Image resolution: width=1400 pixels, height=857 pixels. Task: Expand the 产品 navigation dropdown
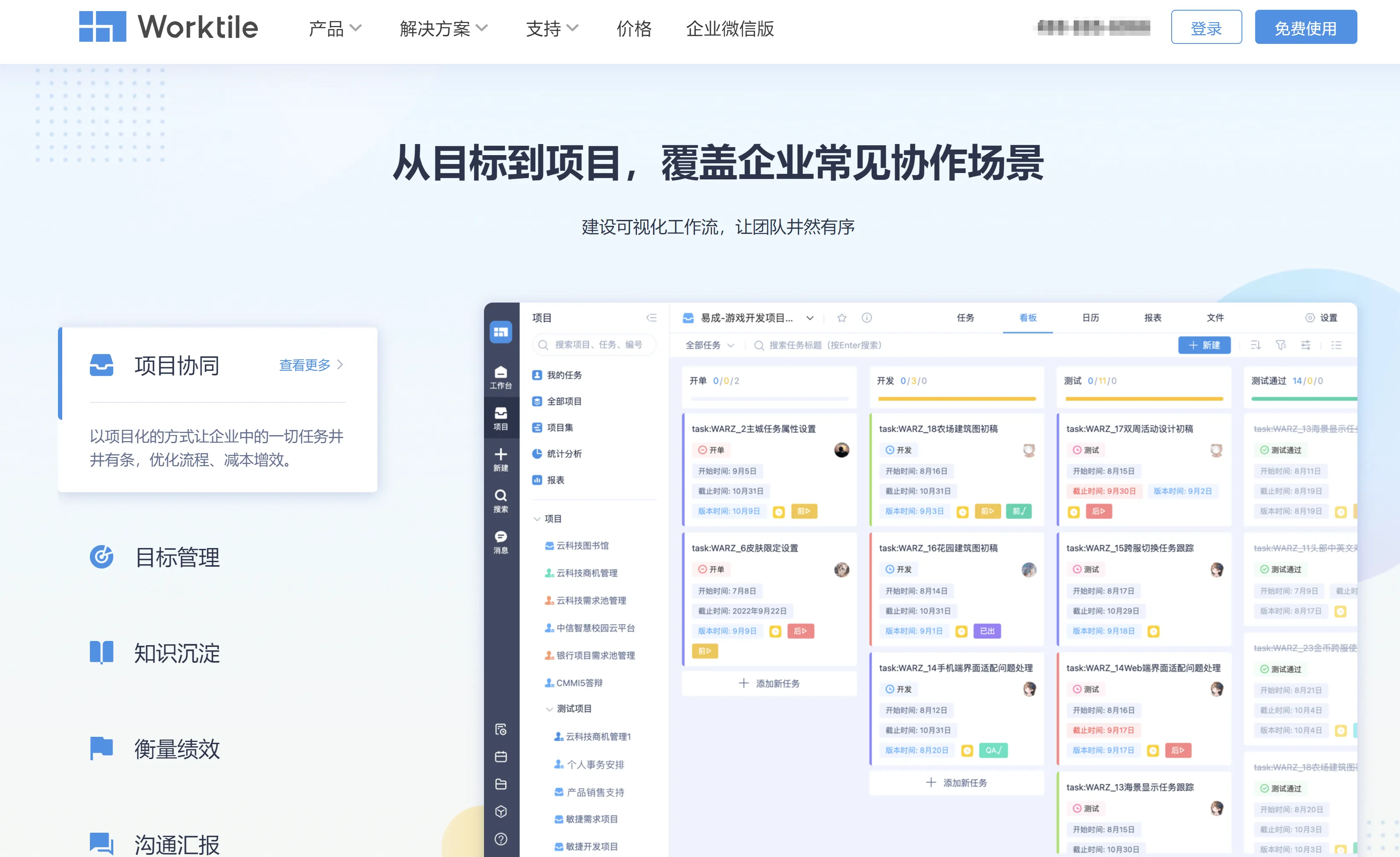[334, 29]
